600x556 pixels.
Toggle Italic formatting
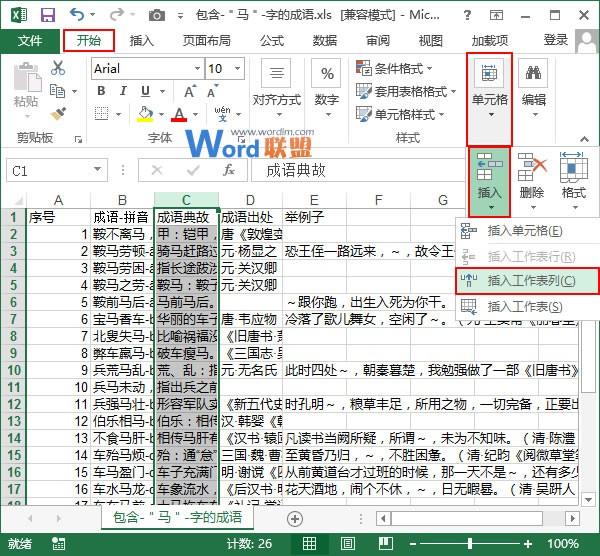(x=123, y=91)
